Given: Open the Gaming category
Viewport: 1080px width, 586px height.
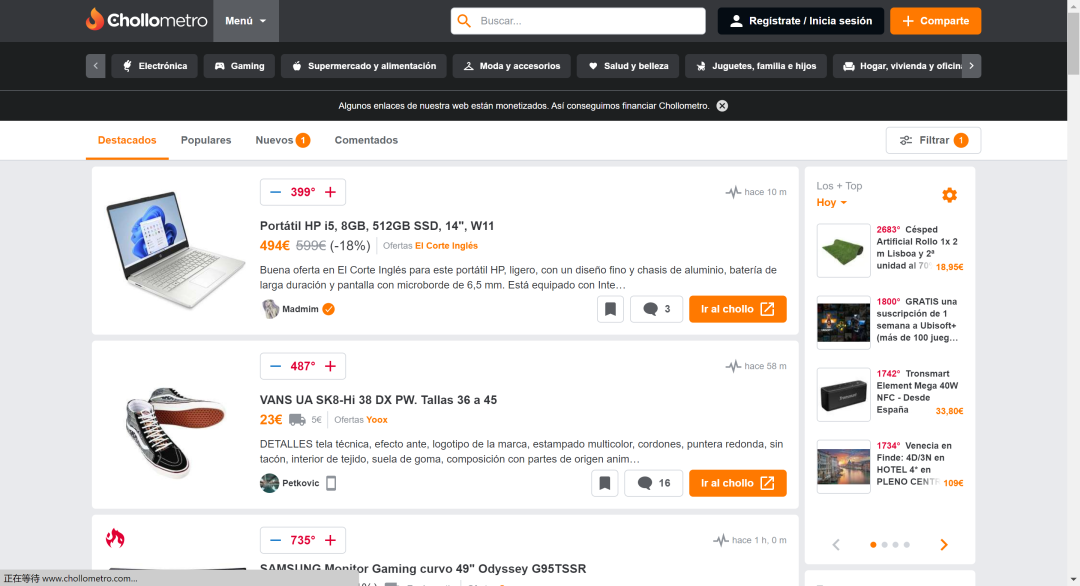Looking at the screenshot, I should pyautogui.click(x=239, y=66).
